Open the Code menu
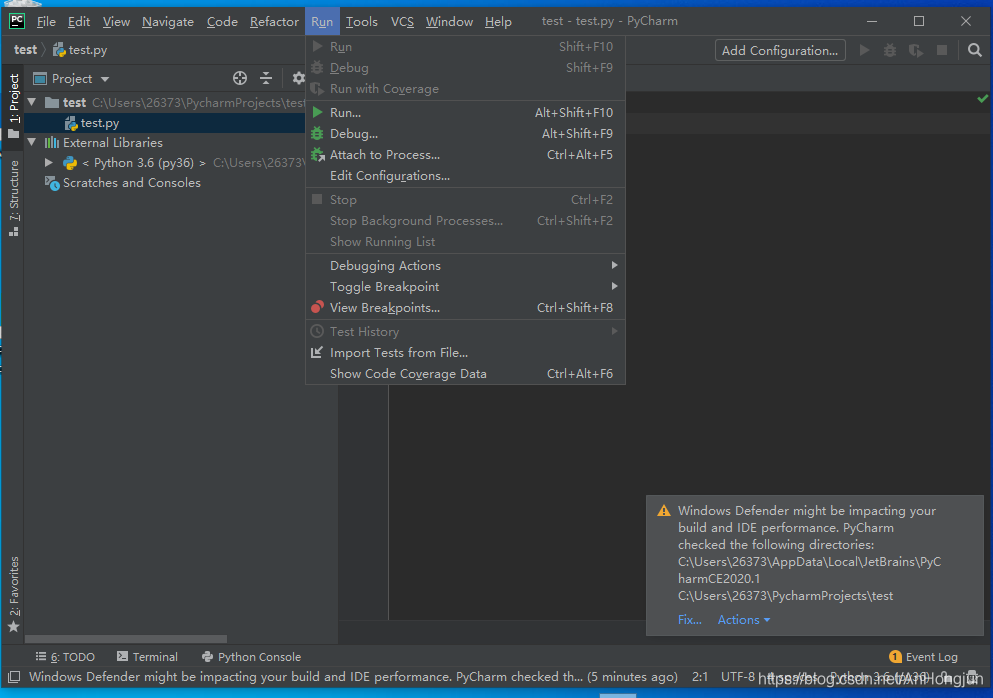The height and width of the screenshot is (698, 993). (x=222, y=22)
